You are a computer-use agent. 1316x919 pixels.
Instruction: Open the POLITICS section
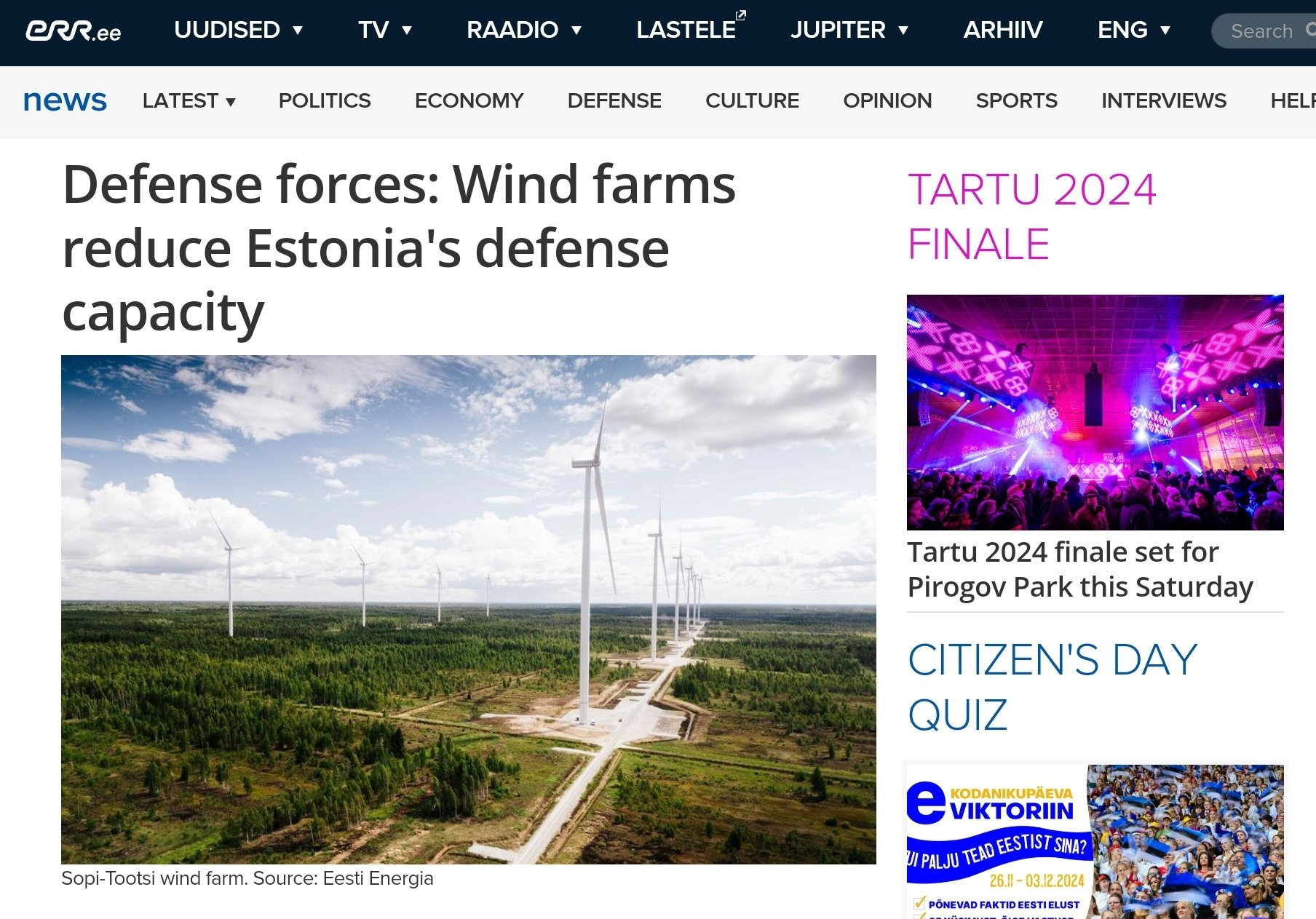[x=325, y=100]
